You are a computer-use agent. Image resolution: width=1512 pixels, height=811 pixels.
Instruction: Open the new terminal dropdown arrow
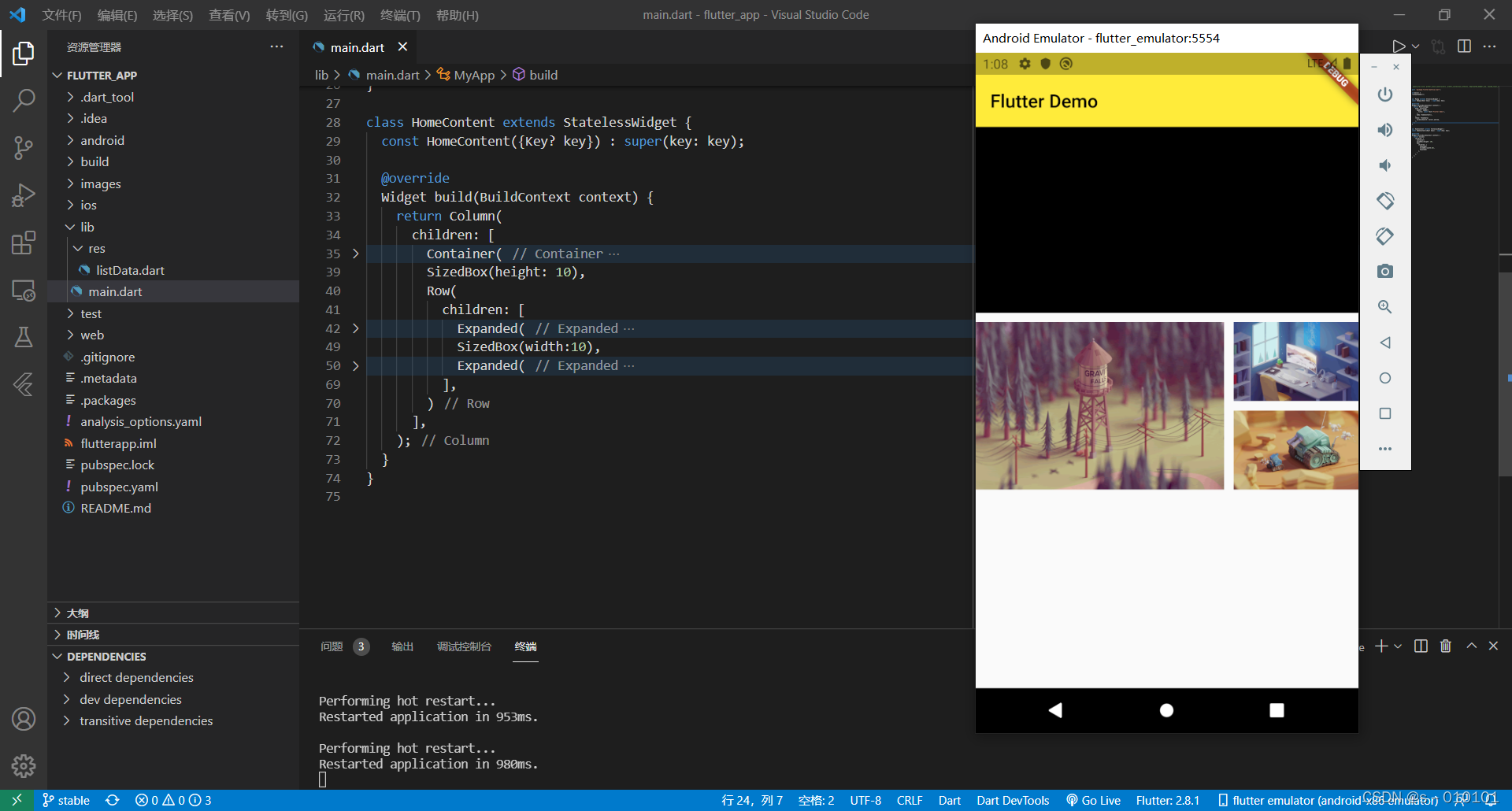click(x=1398, y=646)
